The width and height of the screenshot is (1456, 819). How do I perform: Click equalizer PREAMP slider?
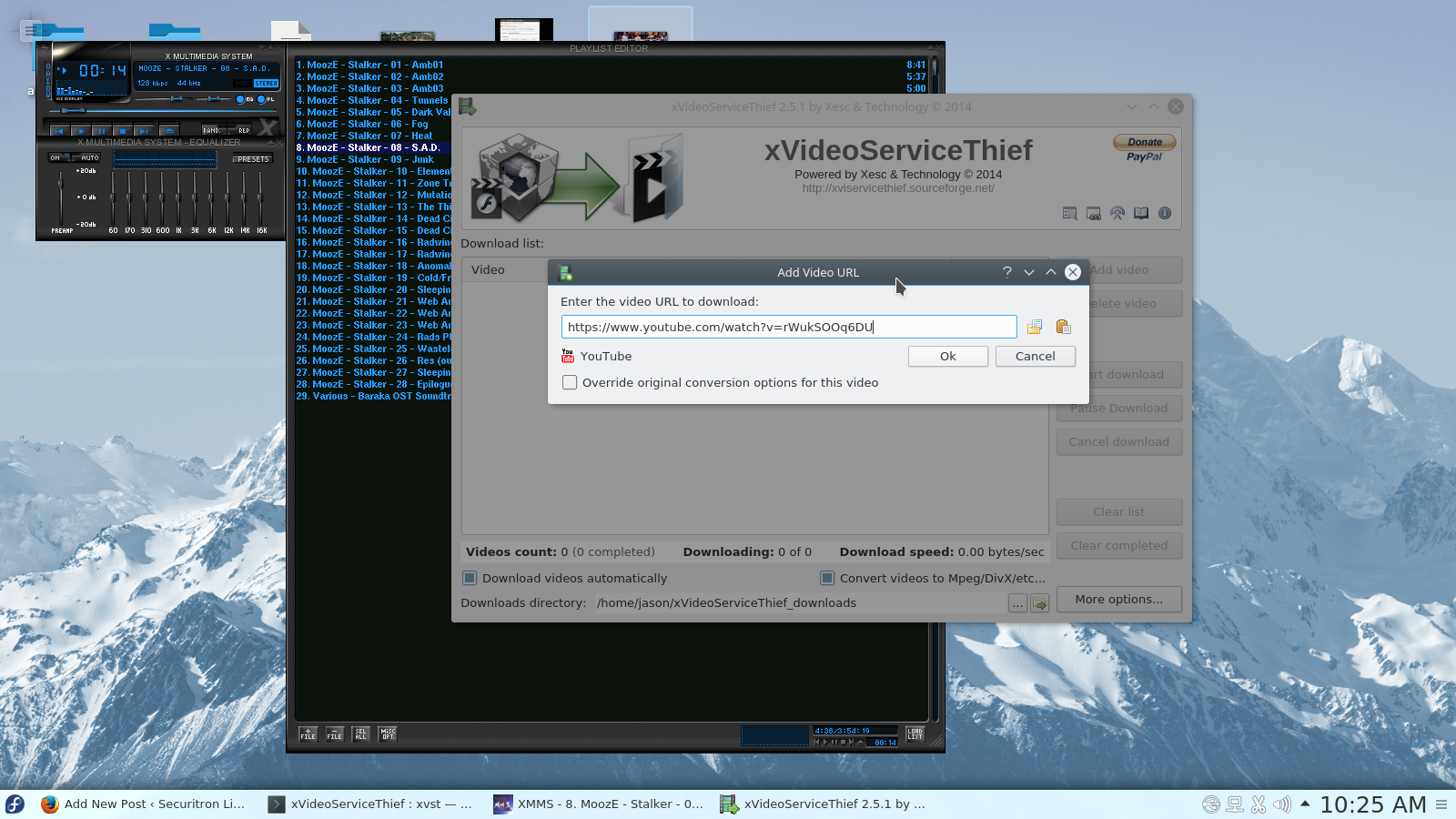point(61,197)
